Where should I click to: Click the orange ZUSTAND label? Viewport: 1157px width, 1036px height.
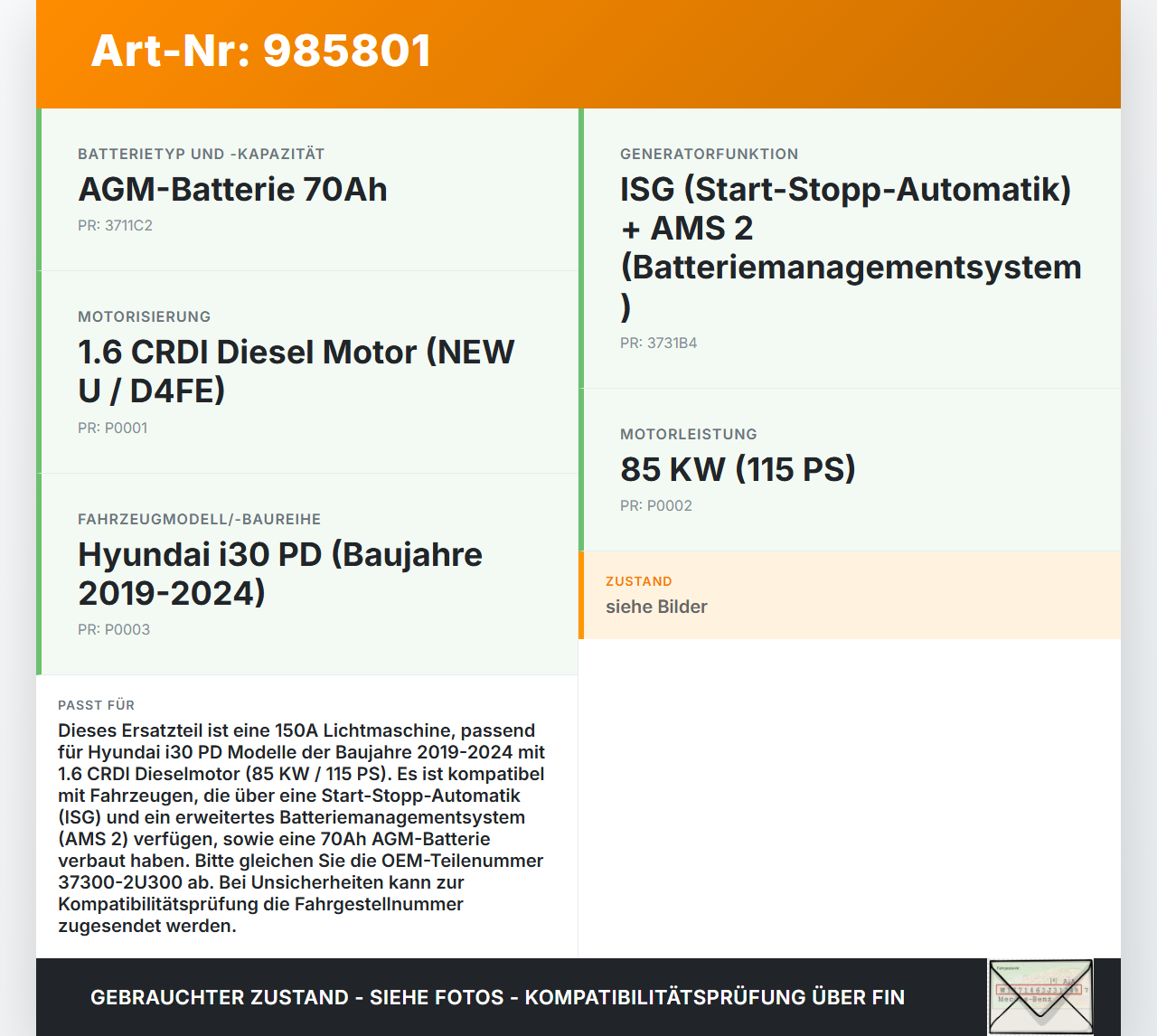coord(638,581)
